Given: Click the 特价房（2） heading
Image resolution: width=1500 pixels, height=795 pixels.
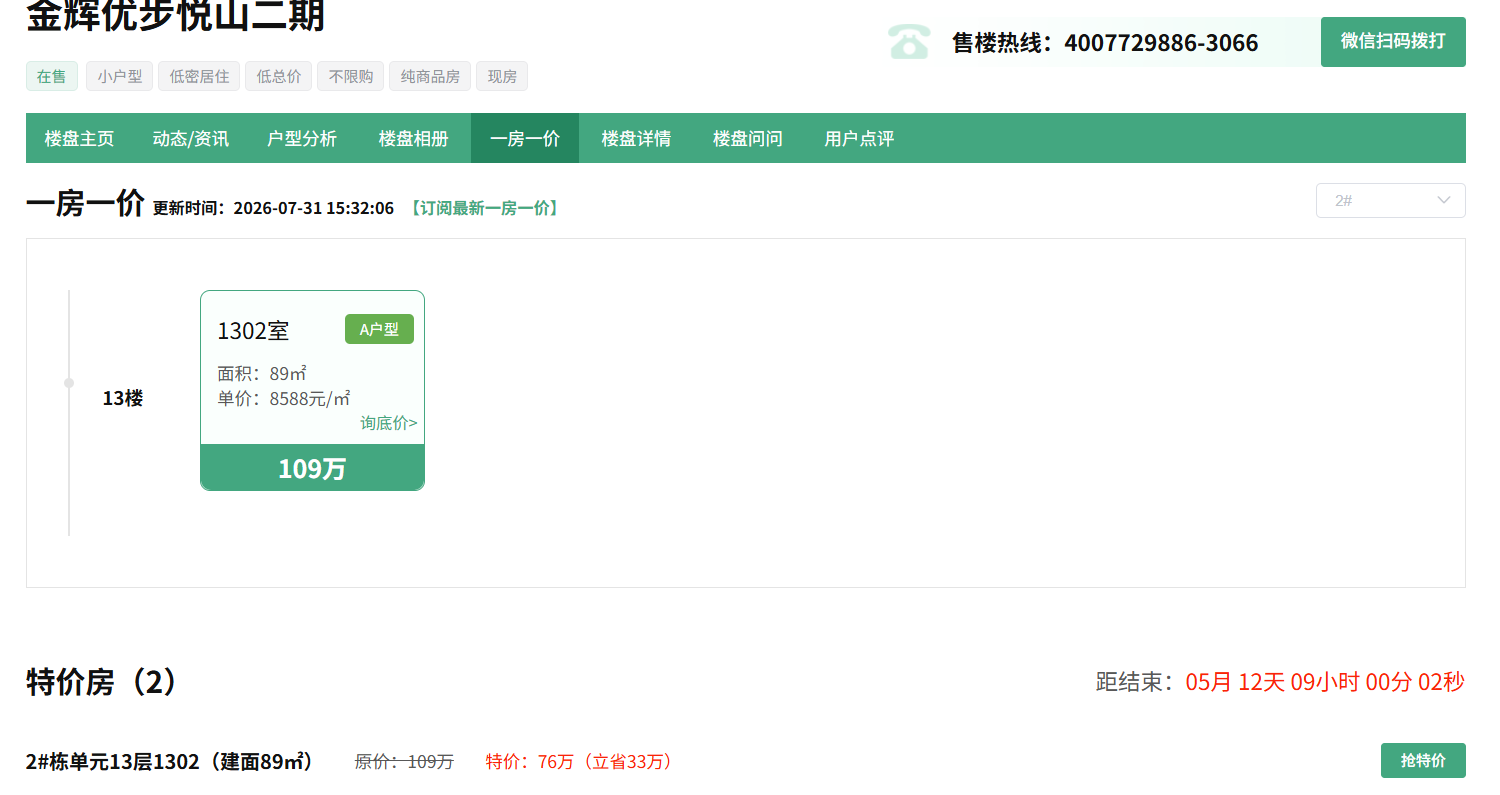Looking at the screenshot, I should click(102, 682).
